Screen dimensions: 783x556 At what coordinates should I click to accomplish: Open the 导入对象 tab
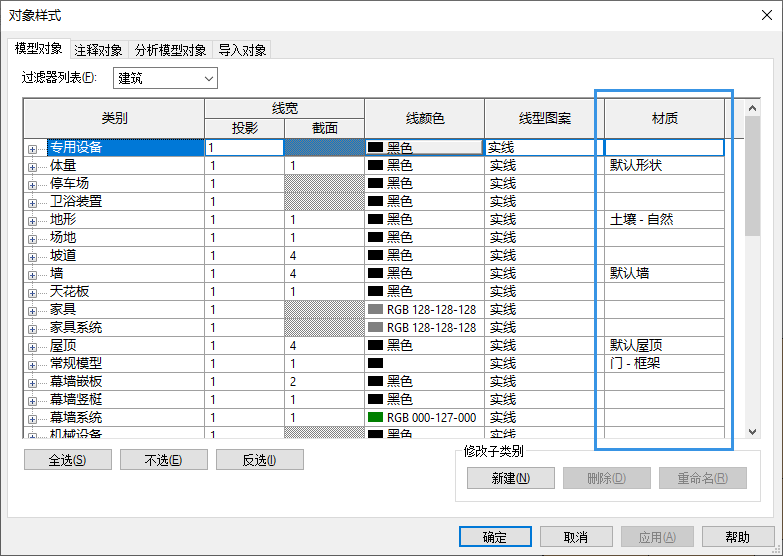(242, 50)
